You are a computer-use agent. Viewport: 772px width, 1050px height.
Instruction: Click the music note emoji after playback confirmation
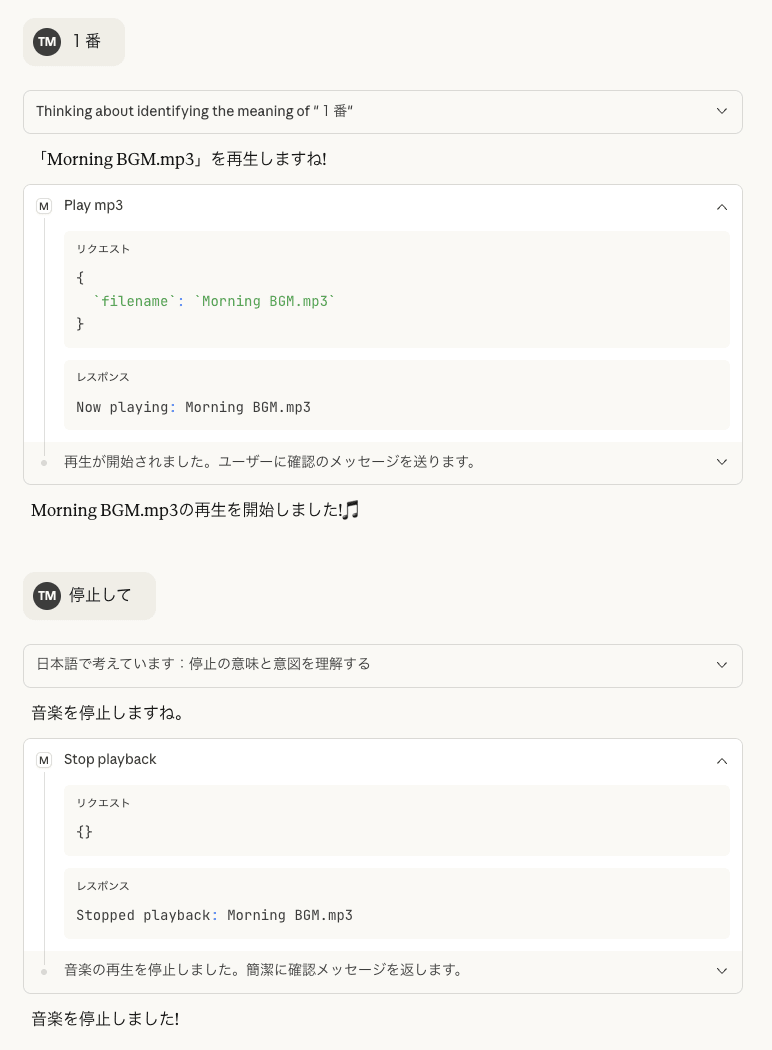coord(352,510)
